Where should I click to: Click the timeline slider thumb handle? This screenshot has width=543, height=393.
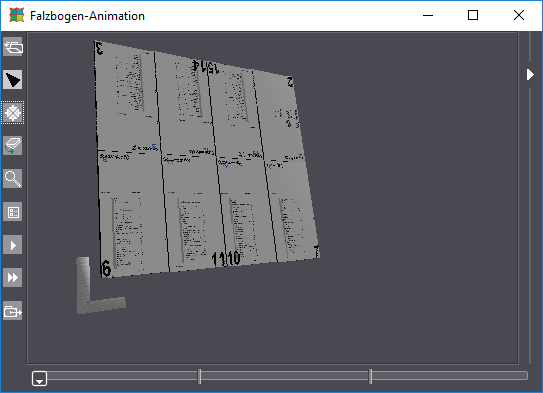[39, 378]
